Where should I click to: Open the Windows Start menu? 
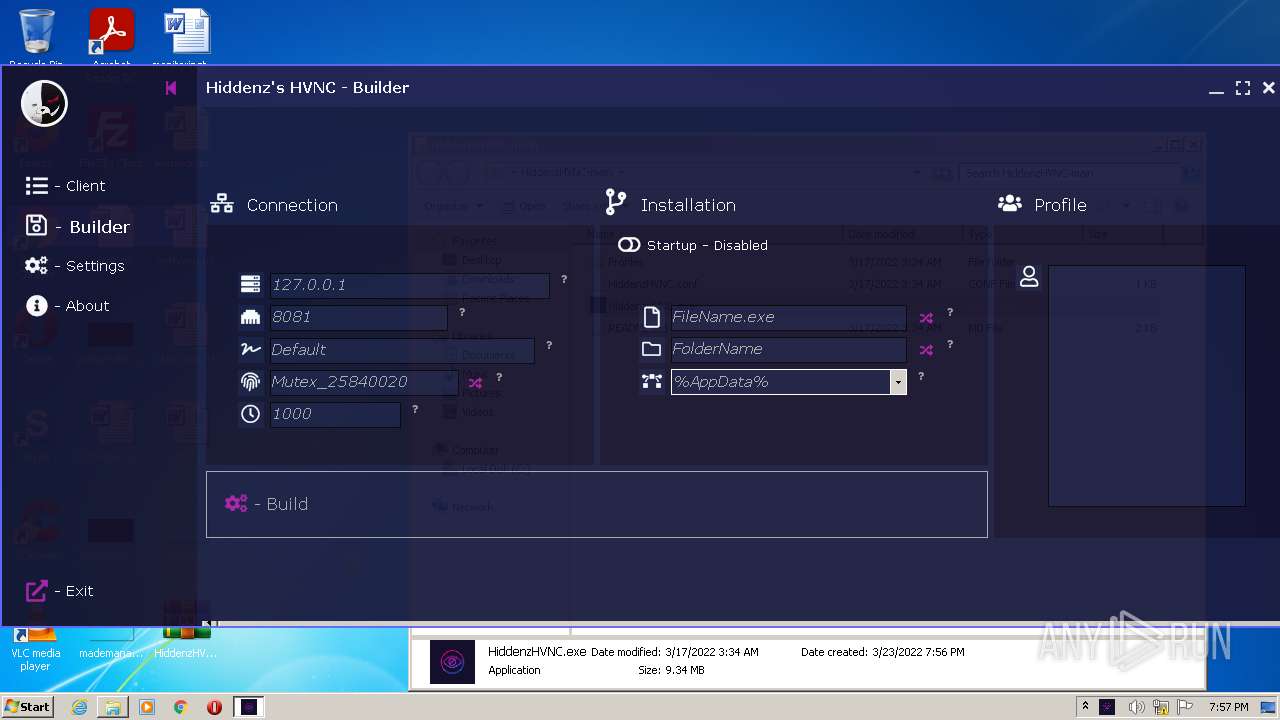28,707
